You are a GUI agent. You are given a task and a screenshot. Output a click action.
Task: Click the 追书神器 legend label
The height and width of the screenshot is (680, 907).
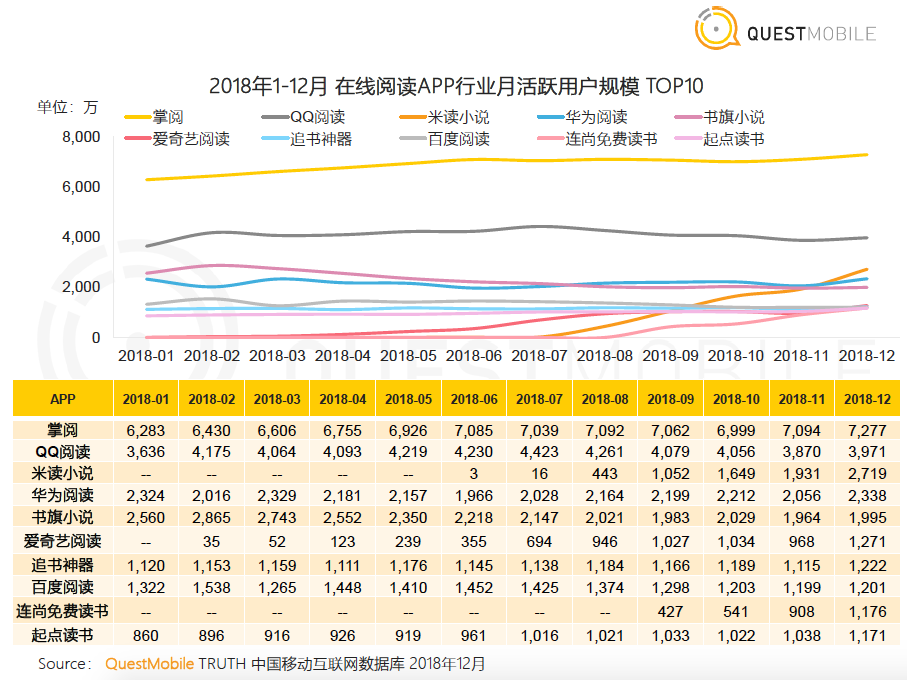tap(321, 139)
